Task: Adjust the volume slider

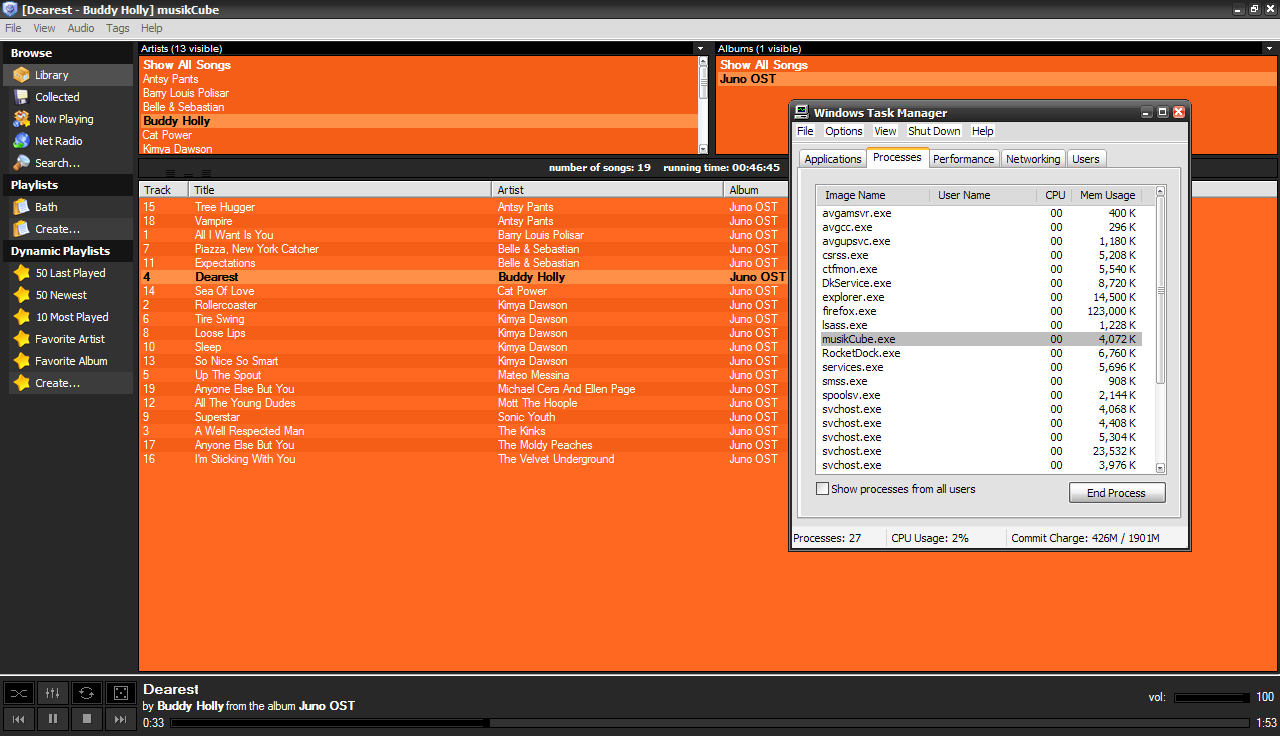Action: [x=1210, y=696]
